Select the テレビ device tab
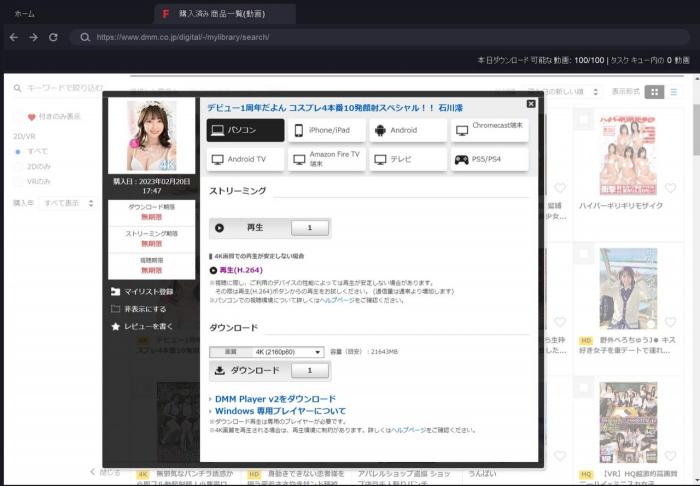This screenshot has height=486, width=700. tap(408, 159)
